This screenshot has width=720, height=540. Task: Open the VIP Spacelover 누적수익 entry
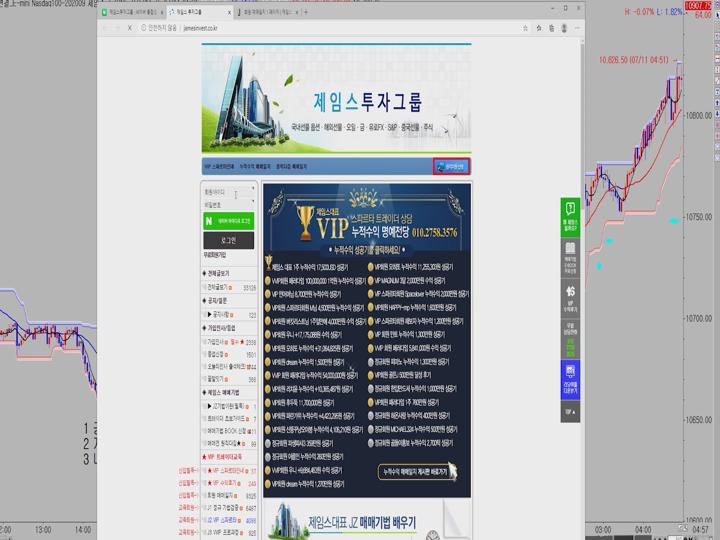click(418, 294)
